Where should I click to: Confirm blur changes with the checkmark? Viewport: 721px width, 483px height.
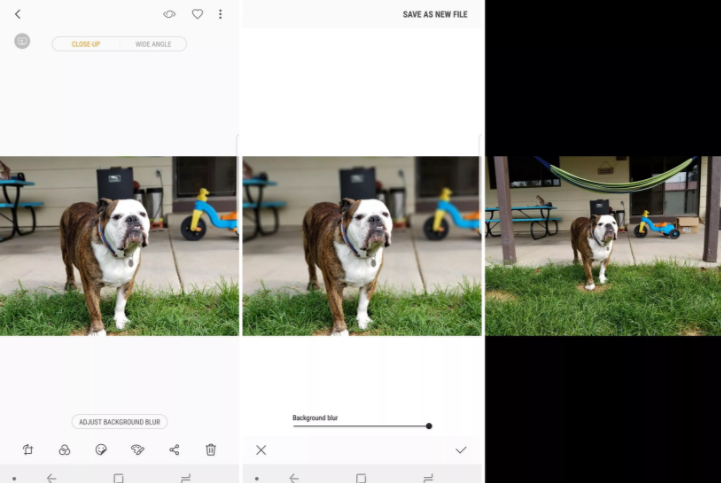pos(461,450)
